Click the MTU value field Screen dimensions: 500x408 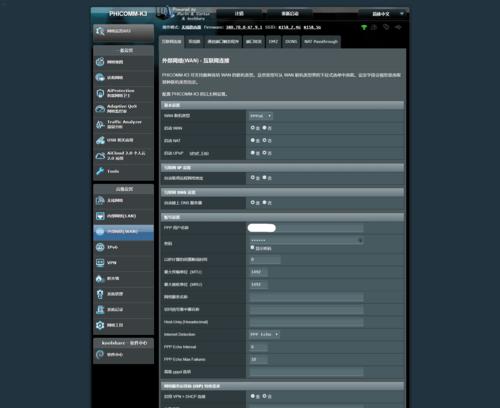[x=258, y=272]
